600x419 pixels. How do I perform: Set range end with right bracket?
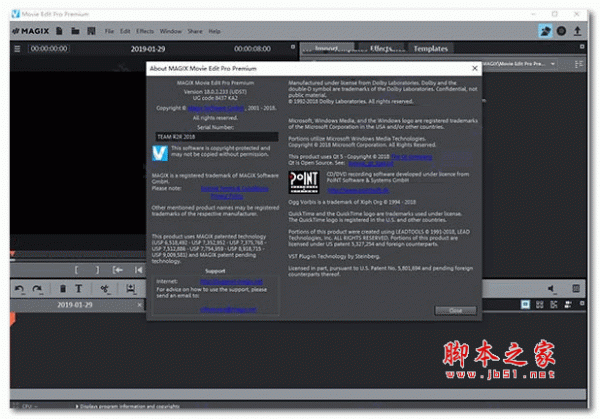(98, 270)
